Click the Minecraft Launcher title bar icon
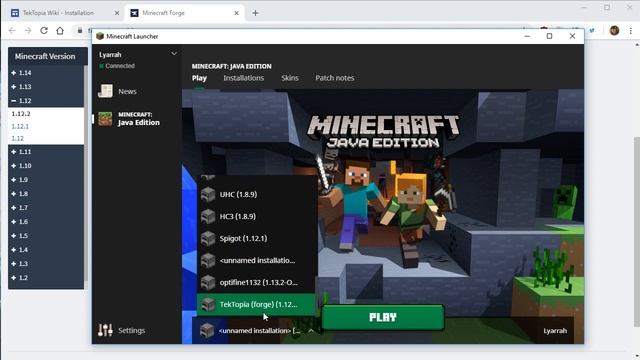640x360 pixels. click(x=100, y=36)
